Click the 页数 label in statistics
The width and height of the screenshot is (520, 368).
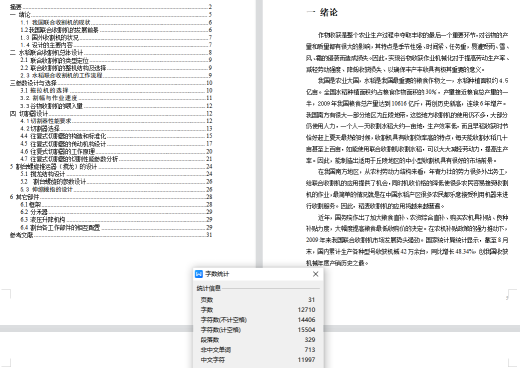(207, 300)
